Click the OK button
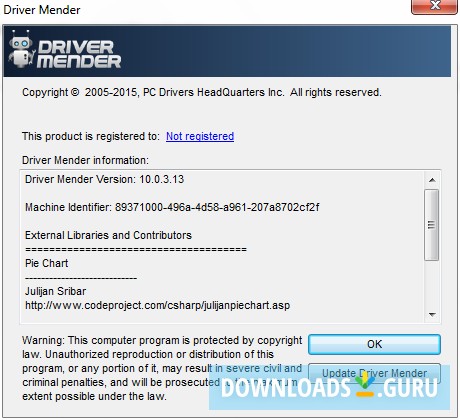This screenshot has width=460, height=420. click(374, 344)
